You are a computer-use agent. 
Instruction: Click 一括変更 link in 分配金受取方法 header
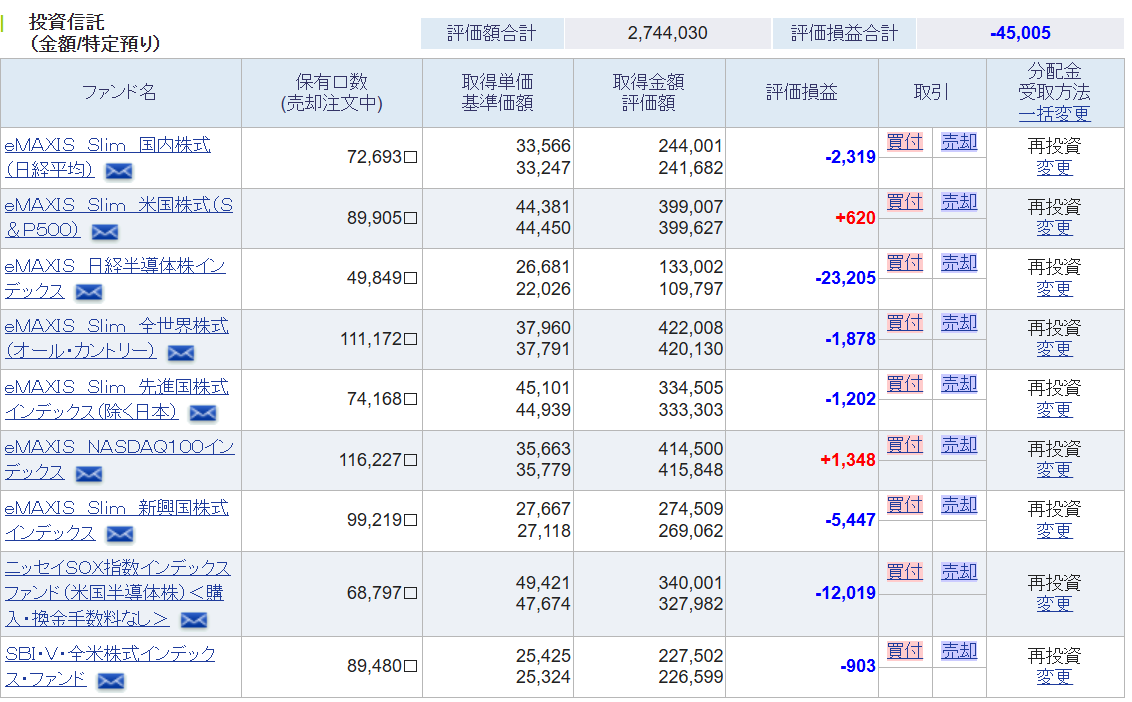1054,113
